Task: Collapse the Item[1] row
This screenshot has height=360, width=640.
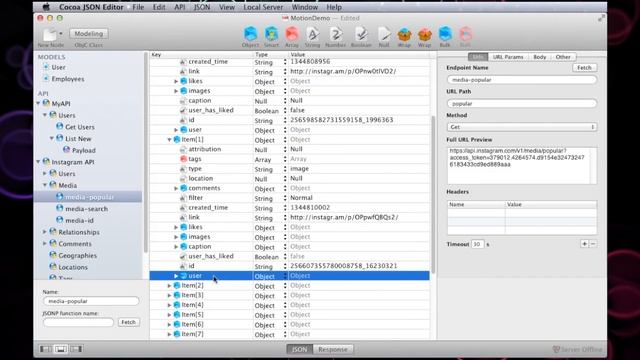Action: click(169, 140)
